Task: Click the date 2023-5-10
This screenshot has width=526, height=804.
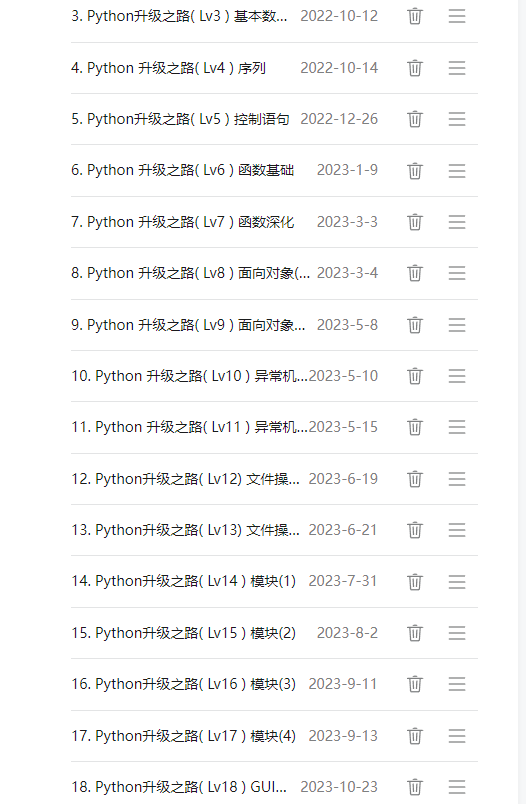Action: click(343, 376)
